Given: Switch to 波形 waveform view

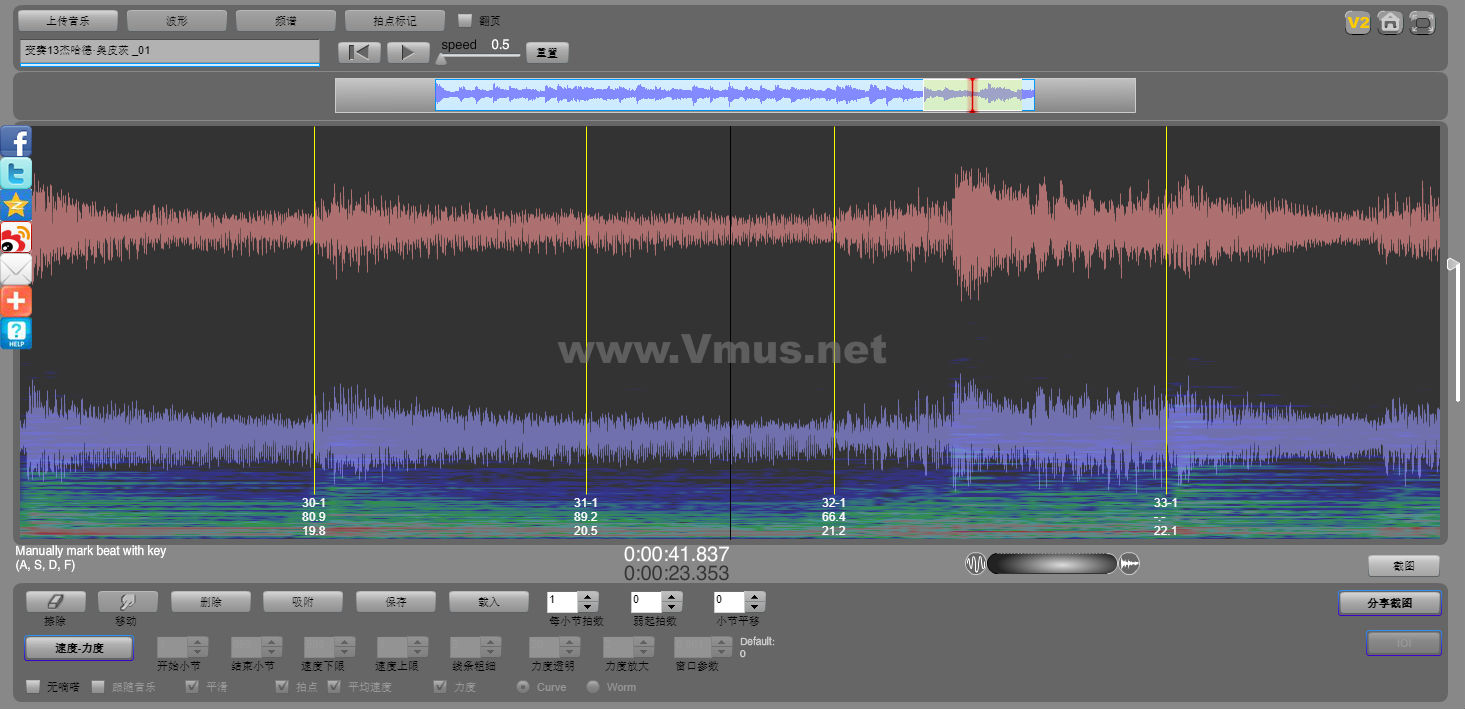Looking at the screenshot, I should (x=177, y=20).
